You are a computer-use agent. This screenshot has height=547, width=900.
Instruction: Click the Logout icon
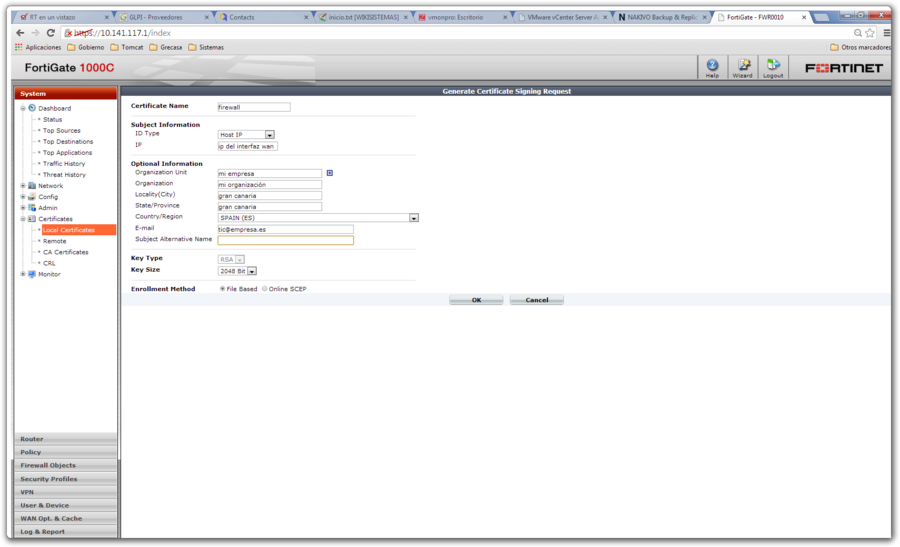click(773, 66)
